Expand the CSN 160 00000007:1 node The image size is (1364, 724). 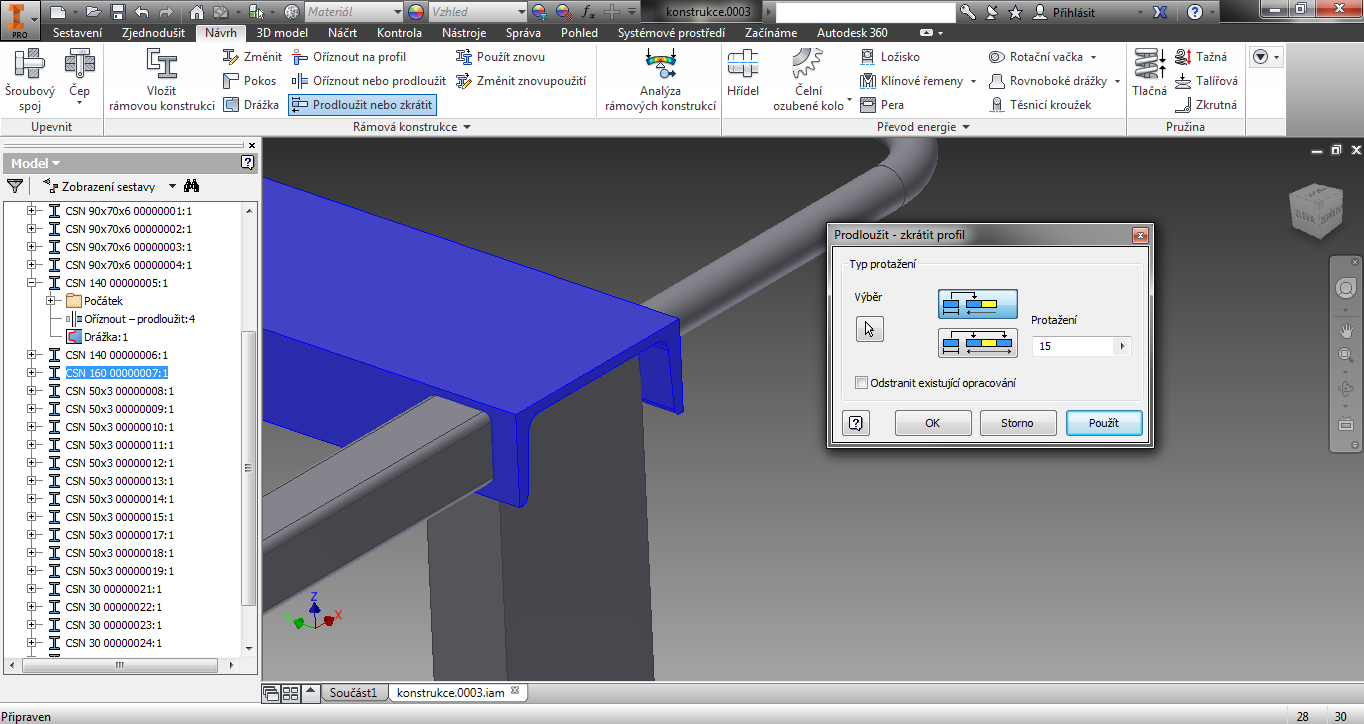[x=31, y=373]
